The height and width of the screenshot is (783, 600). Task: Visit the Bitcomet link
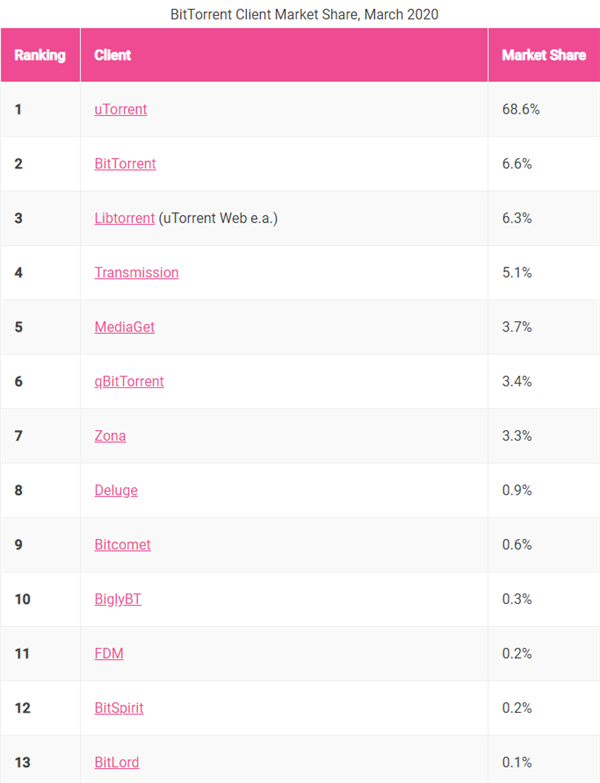122,545
